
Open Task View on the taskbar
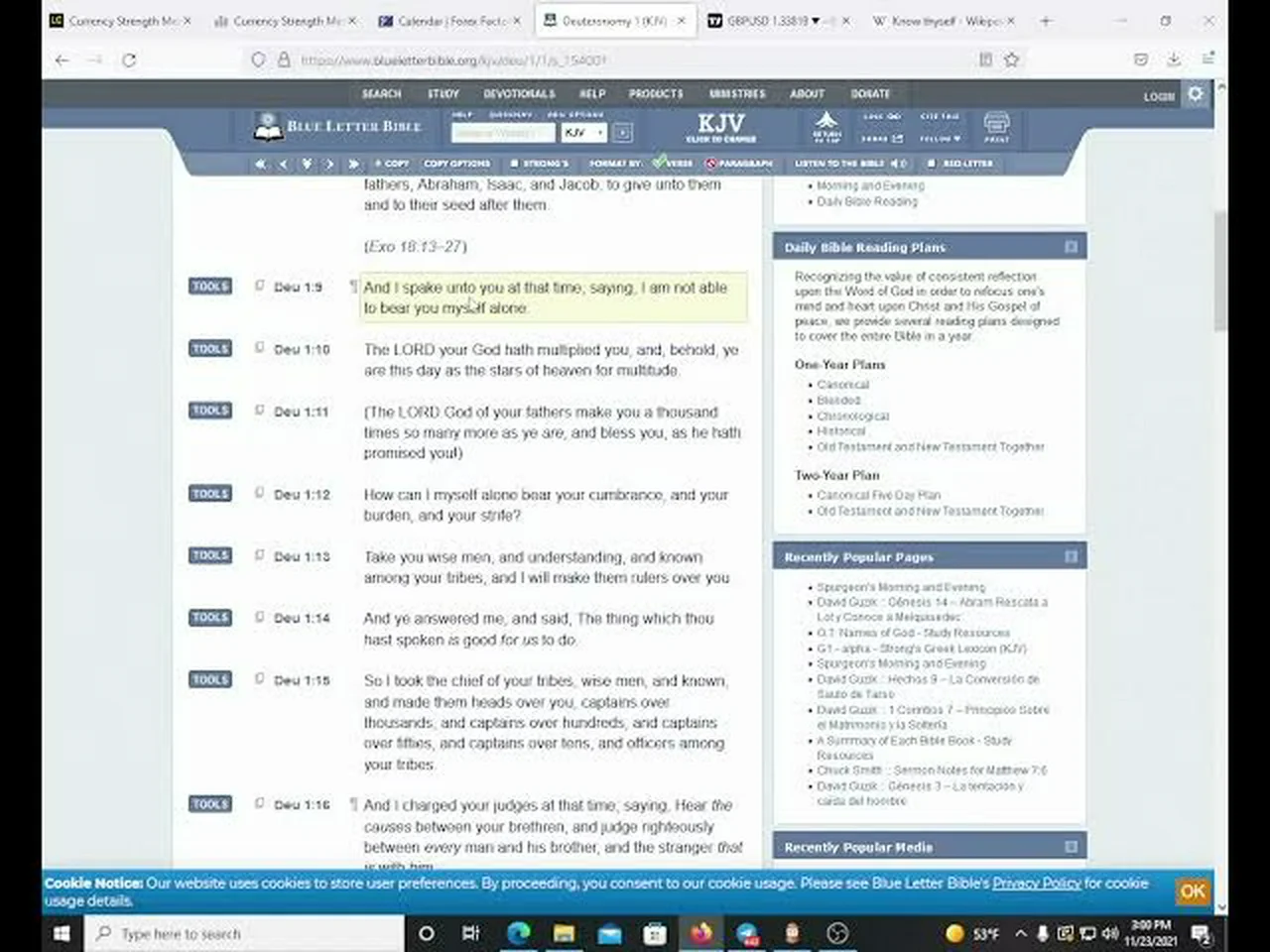pos(471,934)
